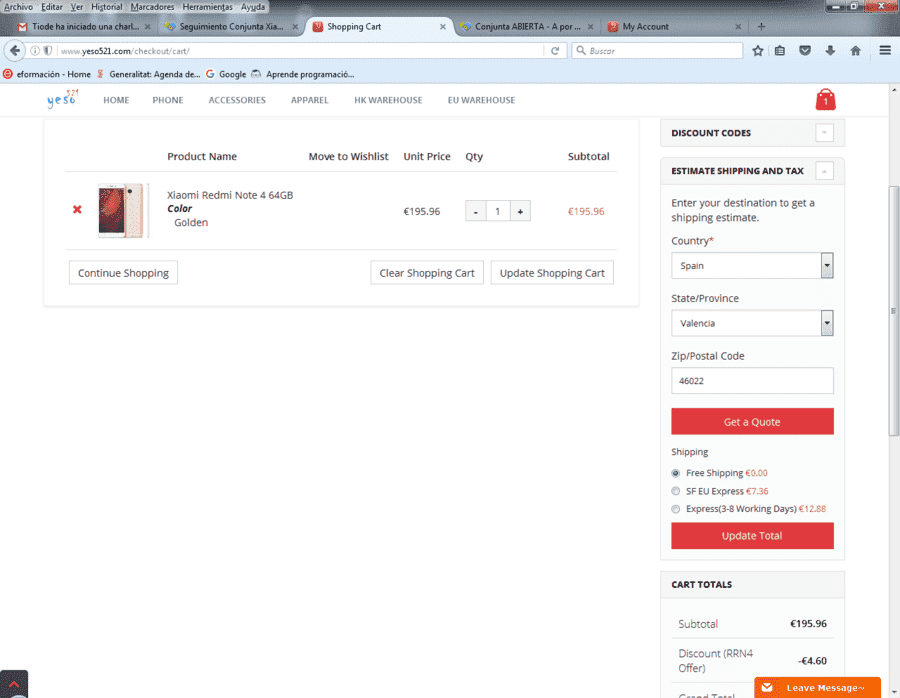Viewport: 900px width, 698px height.
Task: Open the Herramientas menu
Action: 208,7
